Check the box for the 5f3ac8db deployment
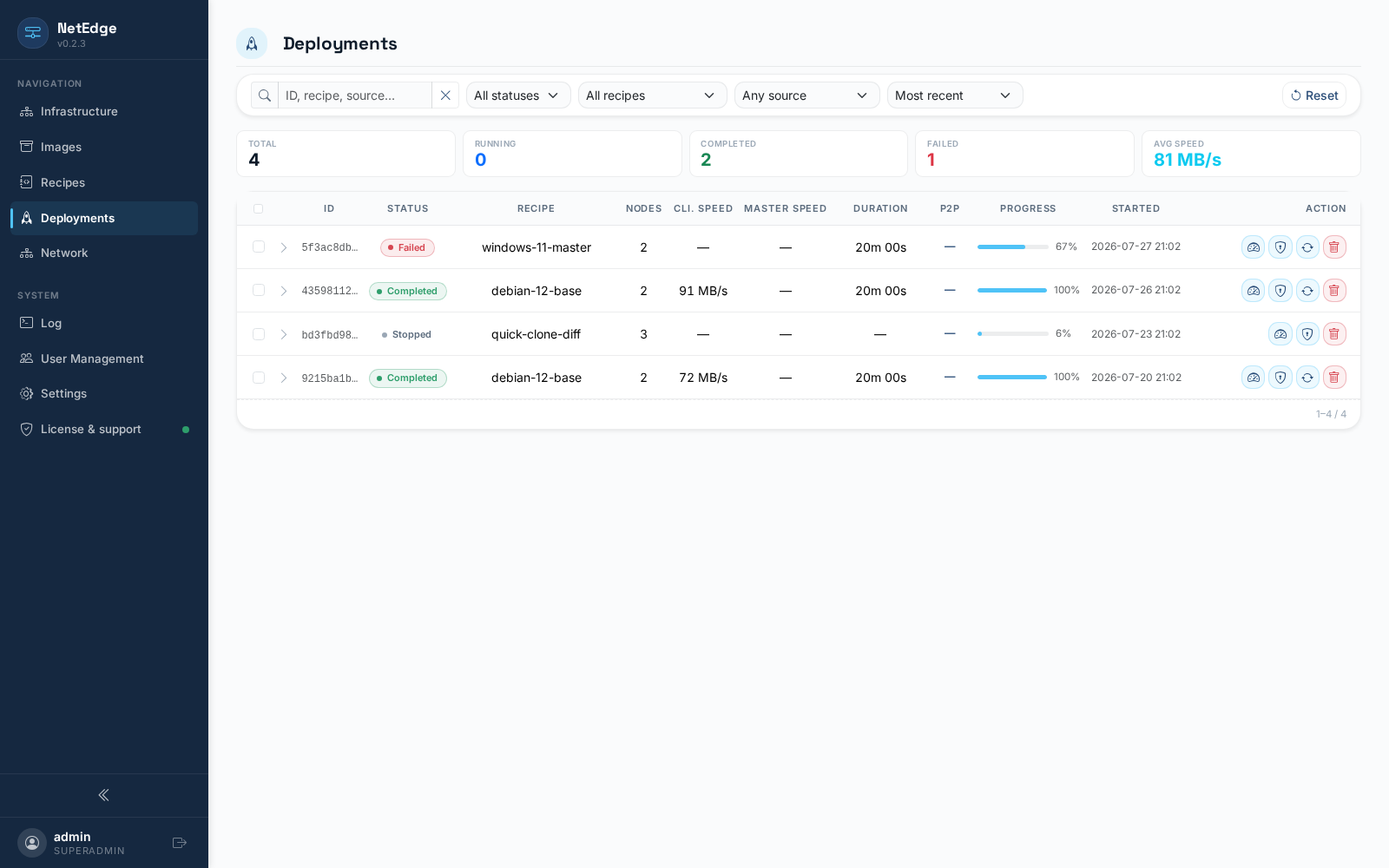 click(259, 247)
